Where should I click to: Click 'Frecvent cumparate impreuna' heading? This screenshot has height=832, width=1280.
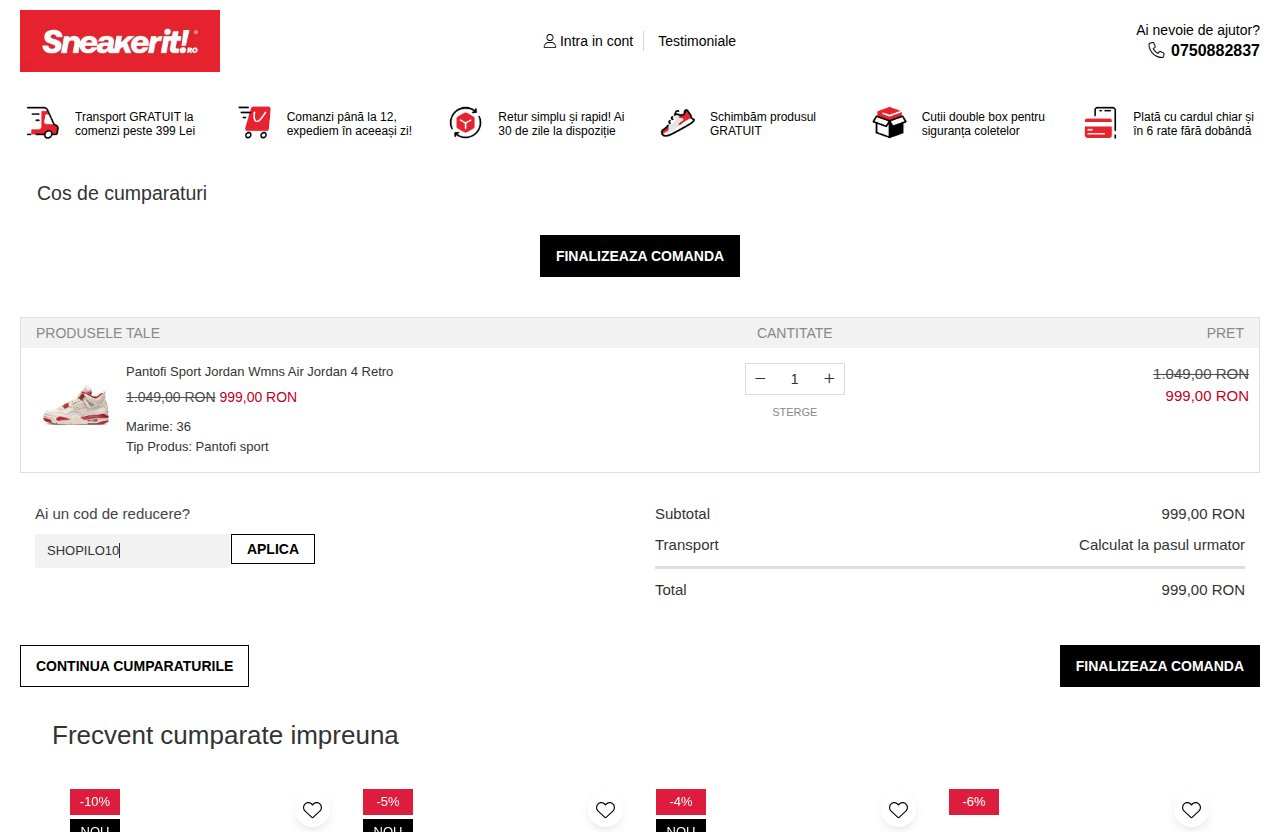point(225,736)
